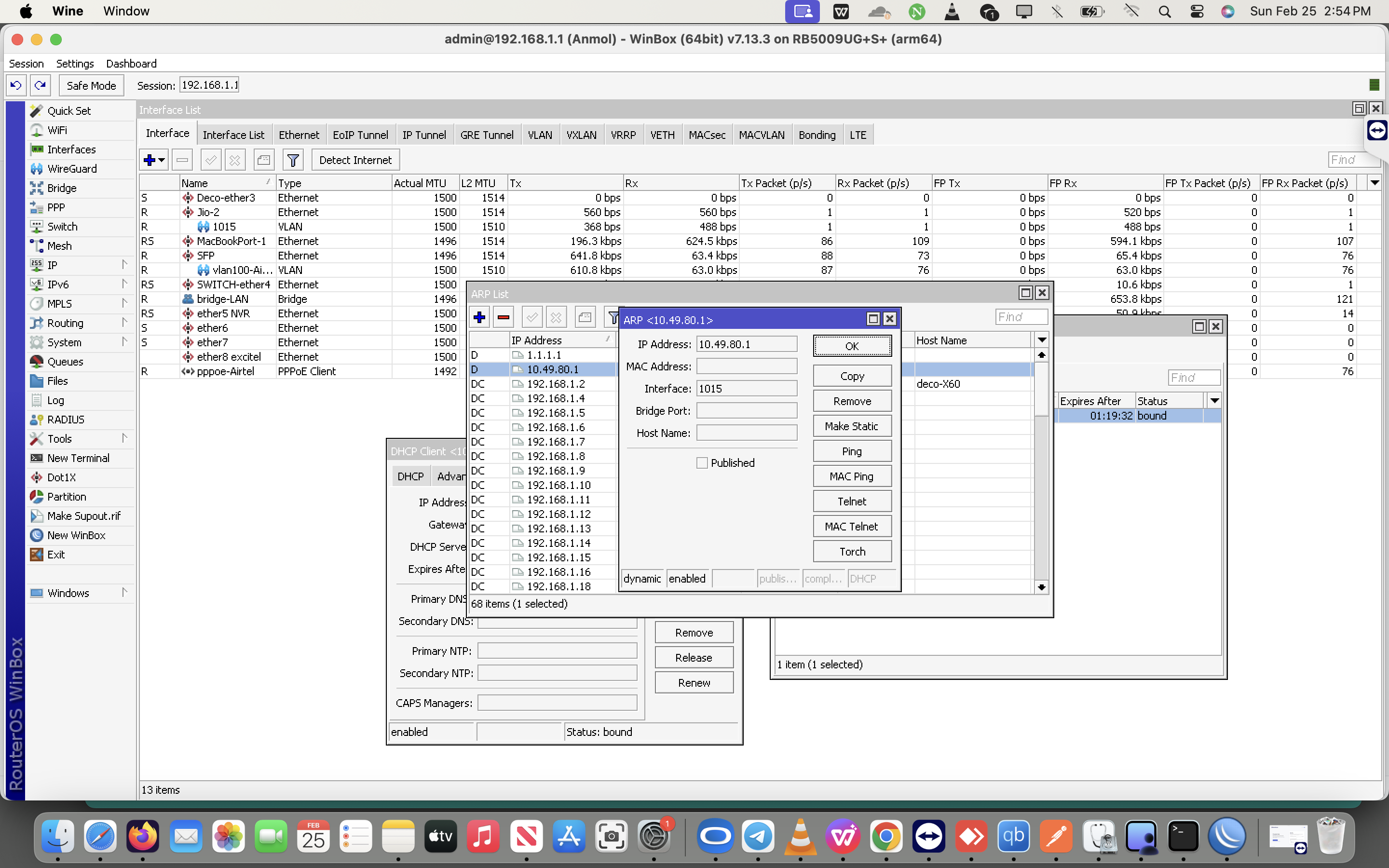1389x868 pixels.
Task: Switch to the DHCP tab in DHCP Client
Action: [x=411, y=476]
